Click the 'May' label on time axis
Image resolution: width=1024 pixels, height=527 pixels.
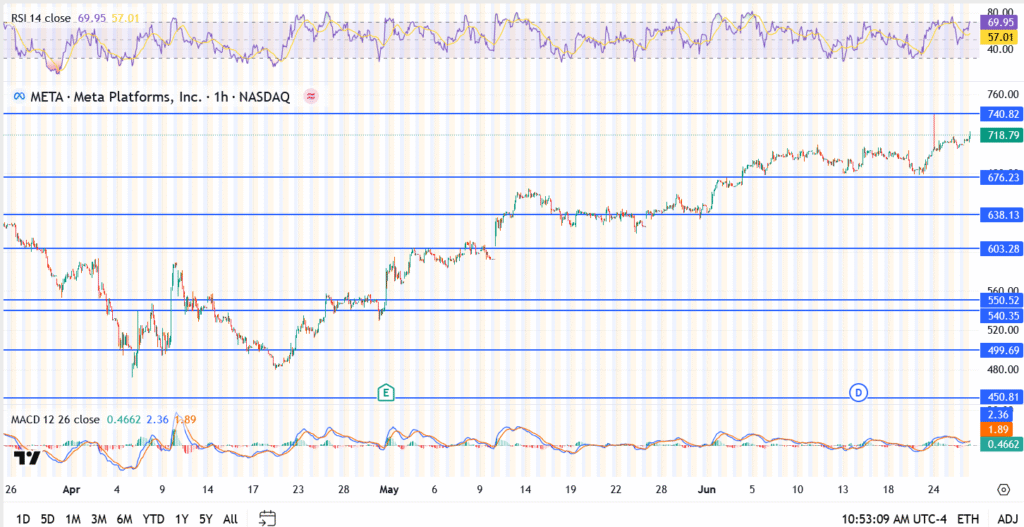click(x=389, y=490)
